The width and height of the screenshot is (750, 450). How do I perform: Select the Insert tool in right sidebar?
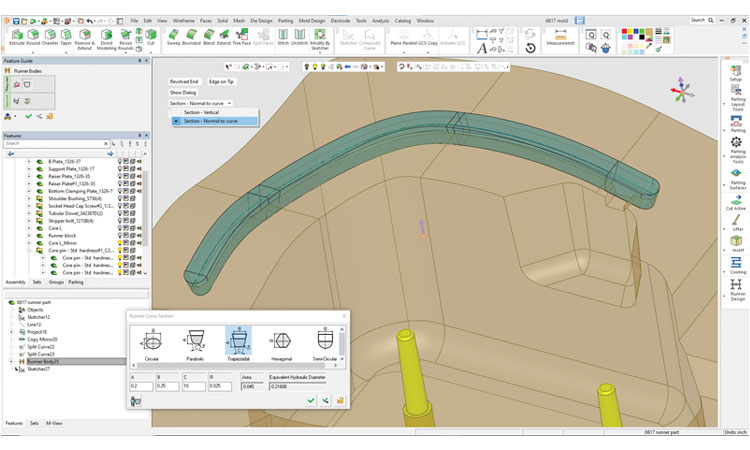[737, 244]
